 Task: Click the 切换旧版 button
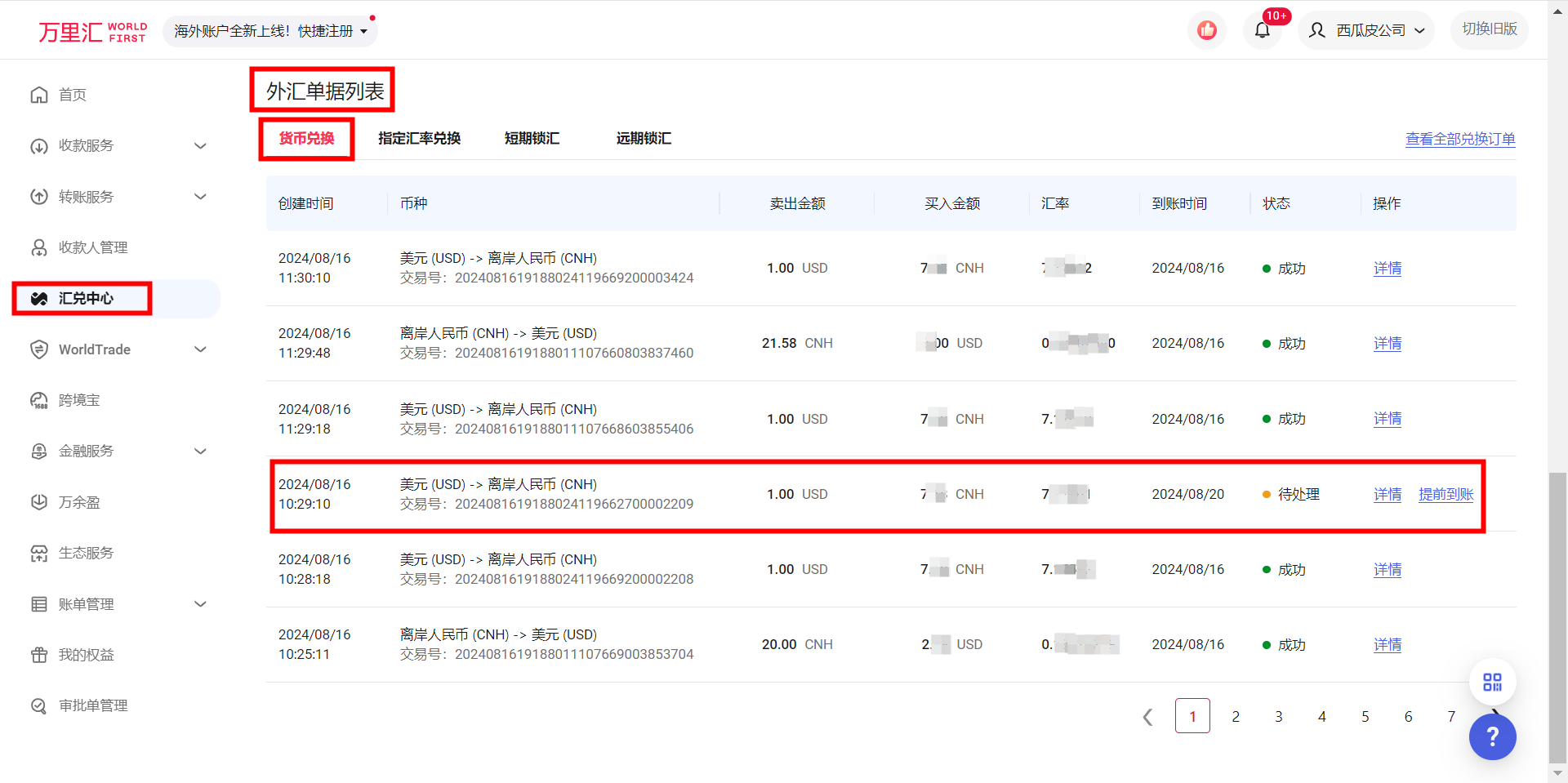[1489, 29]
